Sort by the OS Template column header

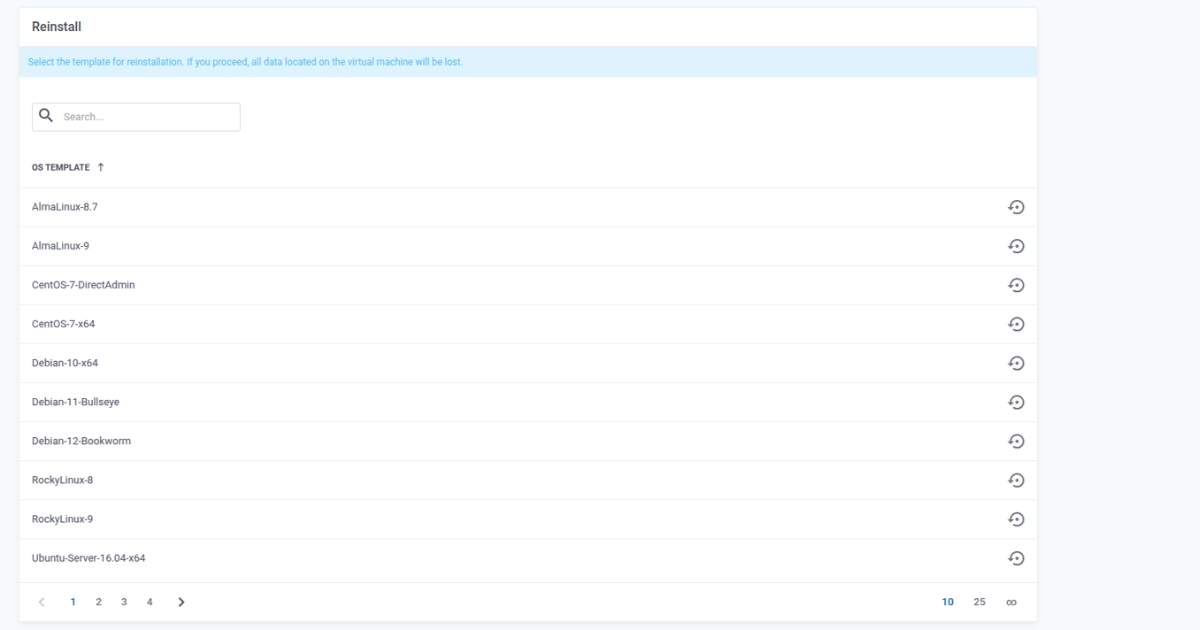pos(61,167)
